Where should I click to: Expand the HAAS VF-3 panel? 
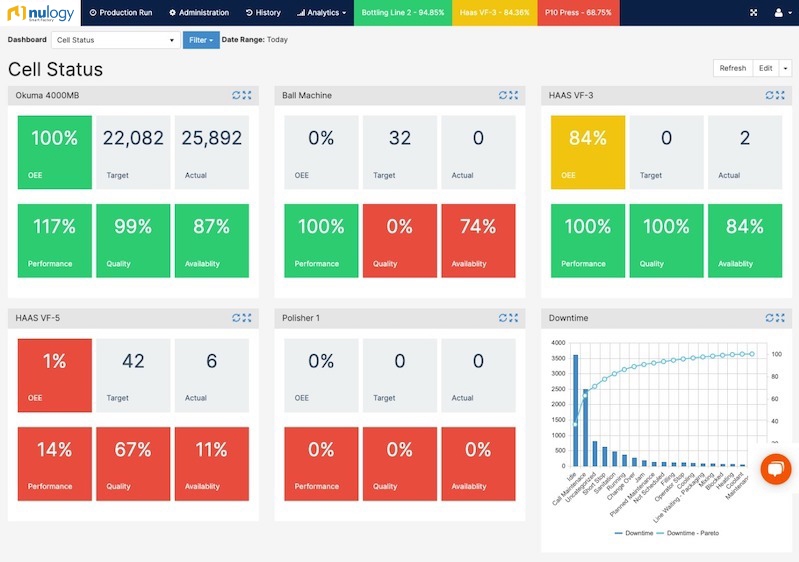780,95
